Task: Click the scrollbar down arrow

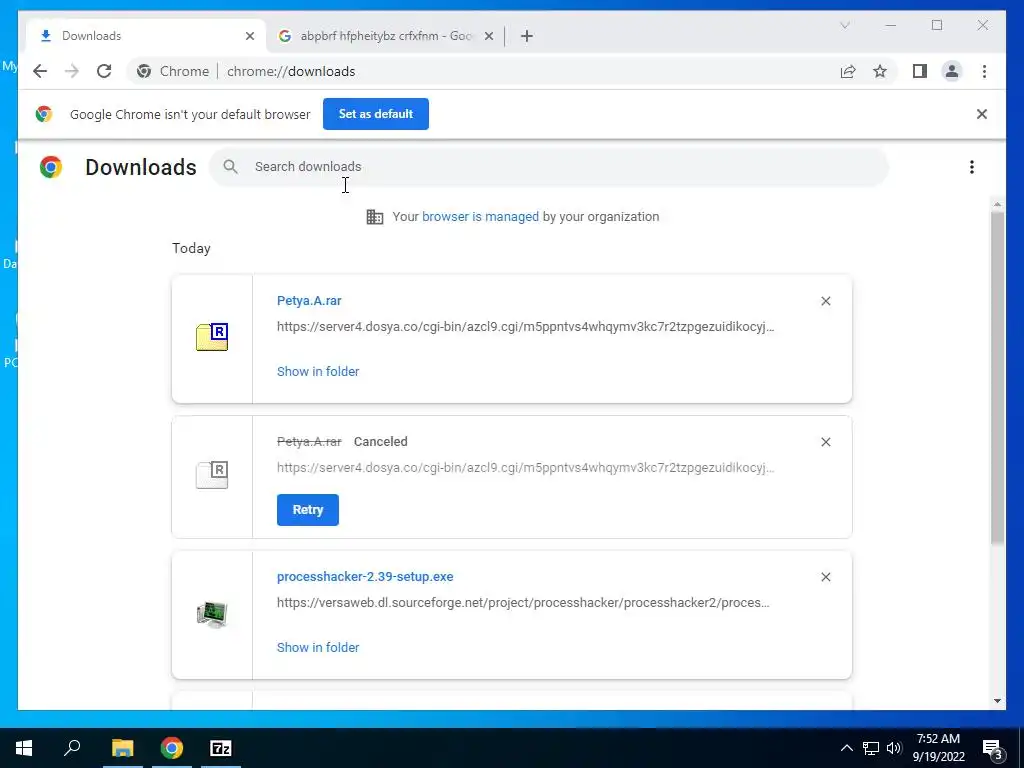Action: (x=997, y=701)
